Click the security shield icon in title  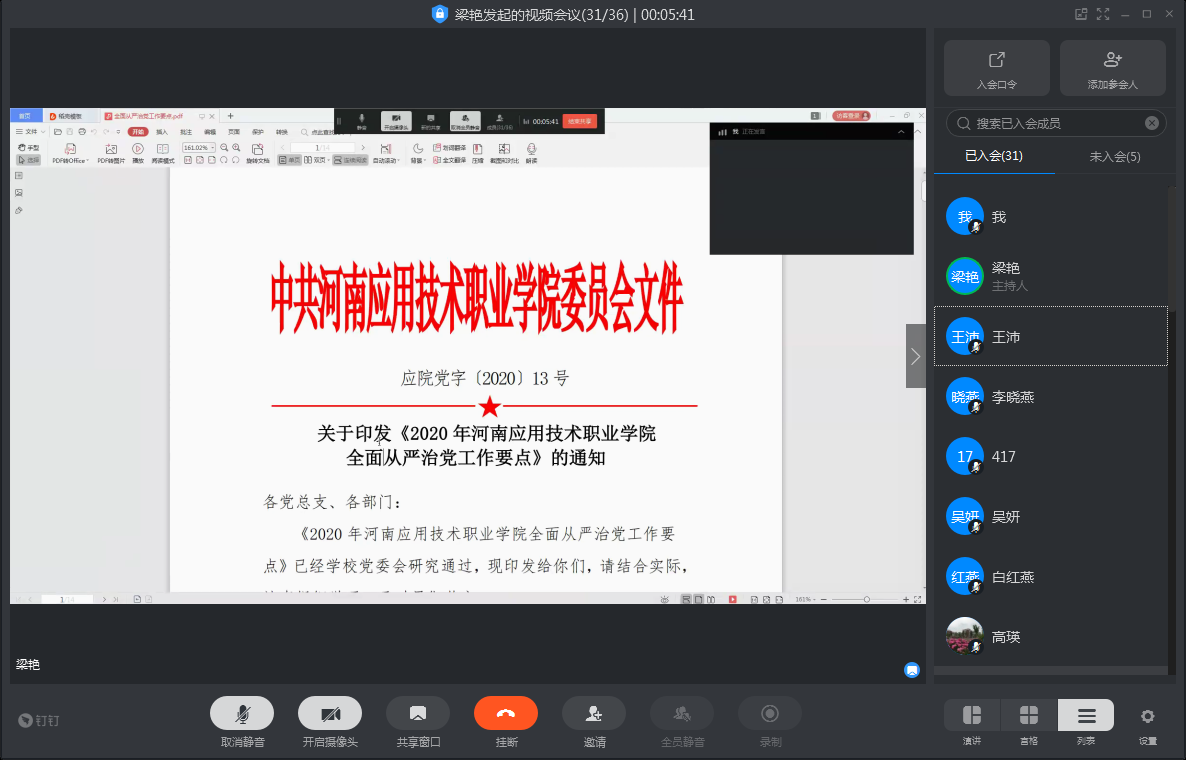coord(439,14)
